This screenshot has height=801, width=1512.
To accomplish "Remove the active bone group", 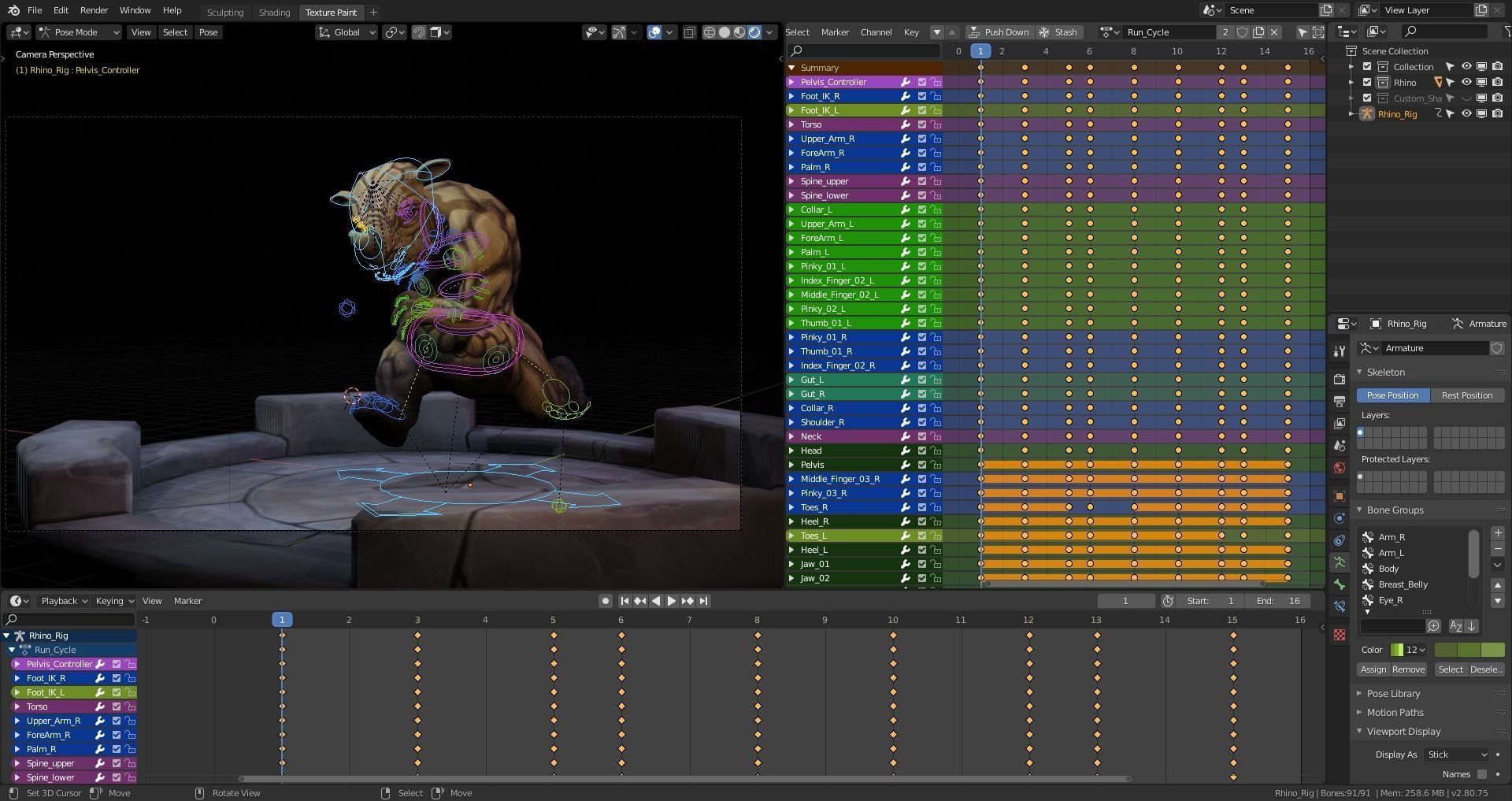I will coord(1497,549).
